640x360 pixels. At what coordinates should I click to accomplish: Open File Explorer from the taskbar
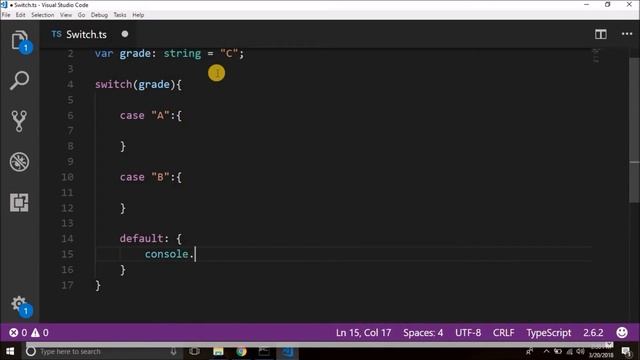tap(218, 351)
